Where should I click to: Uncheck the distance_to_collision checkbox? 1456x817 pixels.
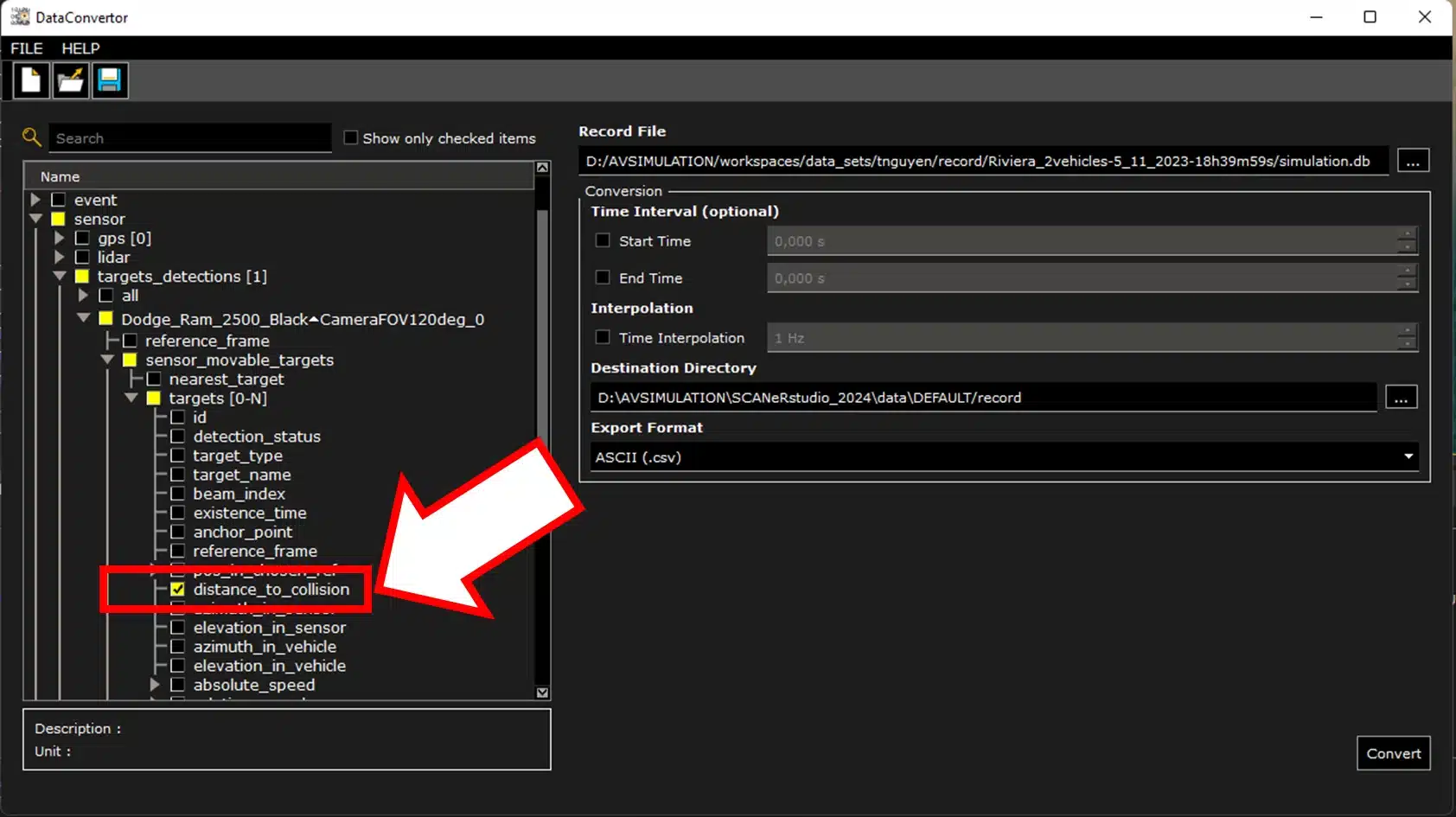178,589
